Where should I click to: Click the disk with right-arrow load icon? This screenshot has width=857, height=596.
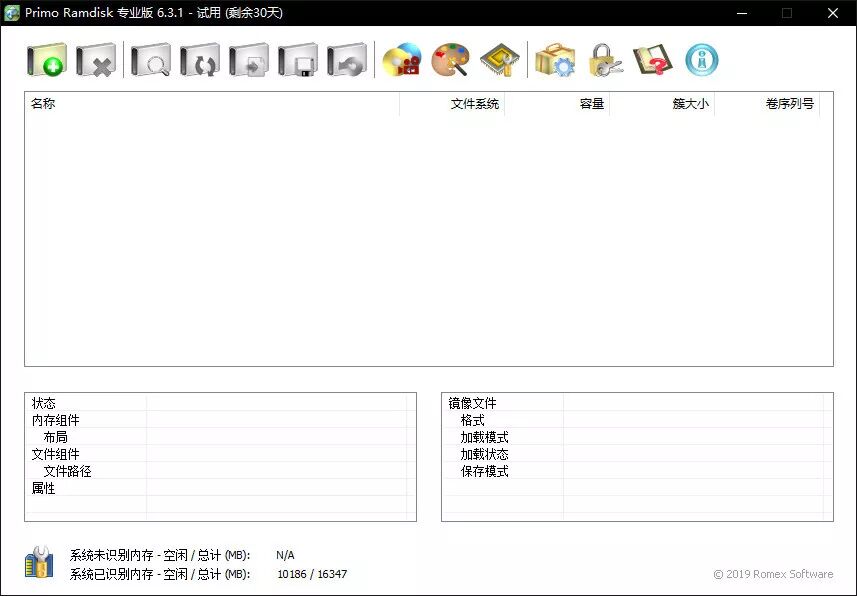pos(249,60)
